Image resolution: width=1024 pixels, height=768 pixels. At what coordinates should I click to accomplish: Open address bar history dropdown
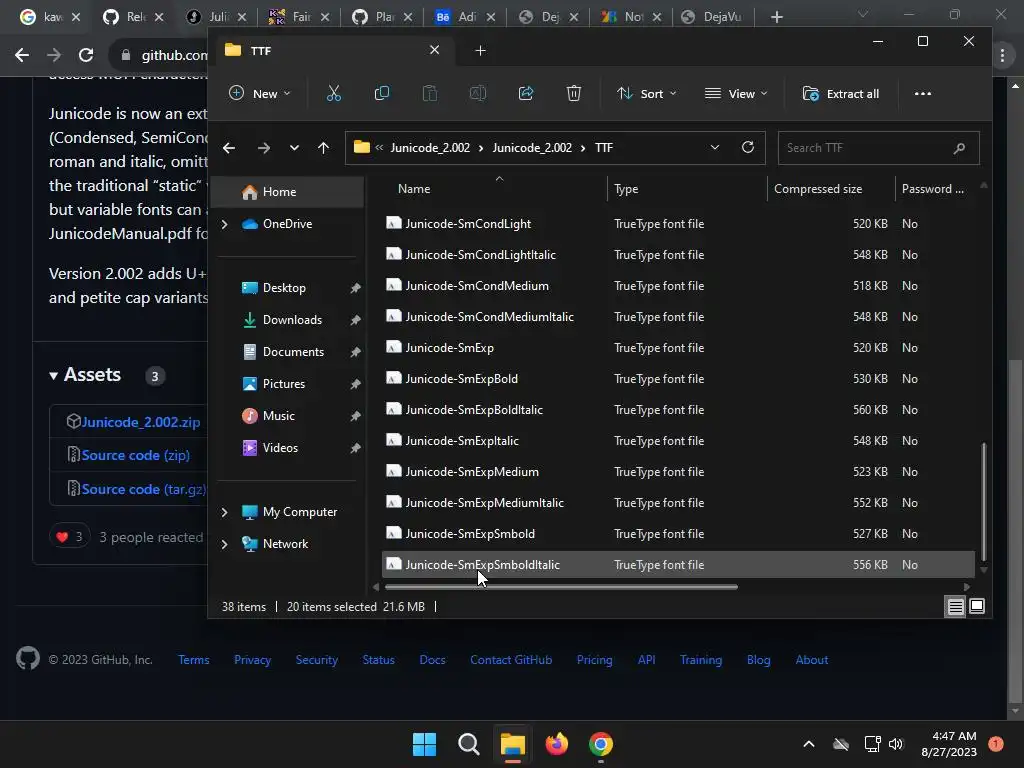(714, 147)
